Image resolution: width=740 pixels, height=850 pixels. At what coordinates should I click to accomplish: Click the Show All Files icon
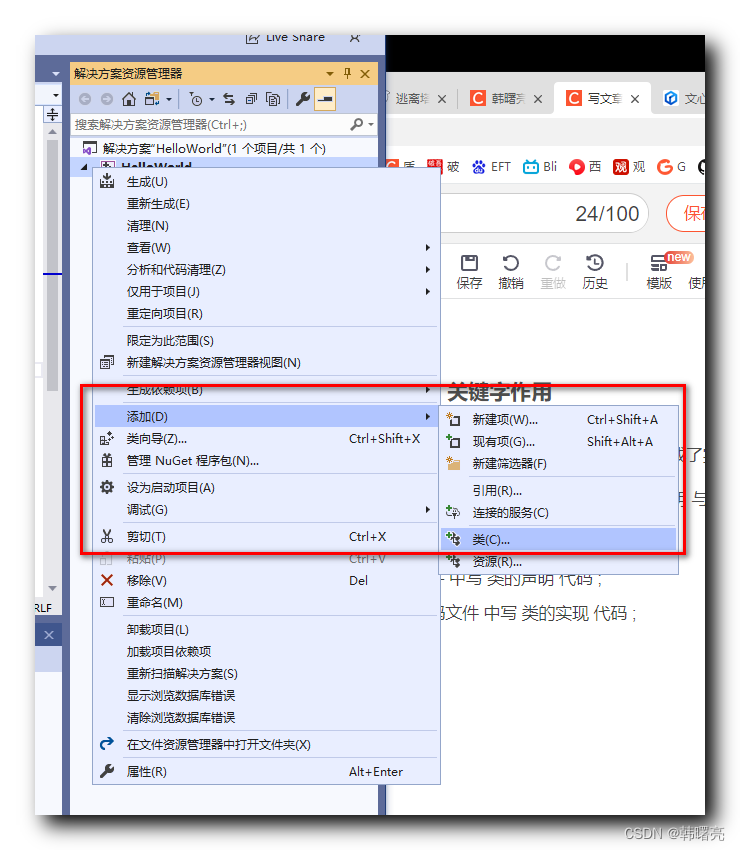click(x=273, y=99)
